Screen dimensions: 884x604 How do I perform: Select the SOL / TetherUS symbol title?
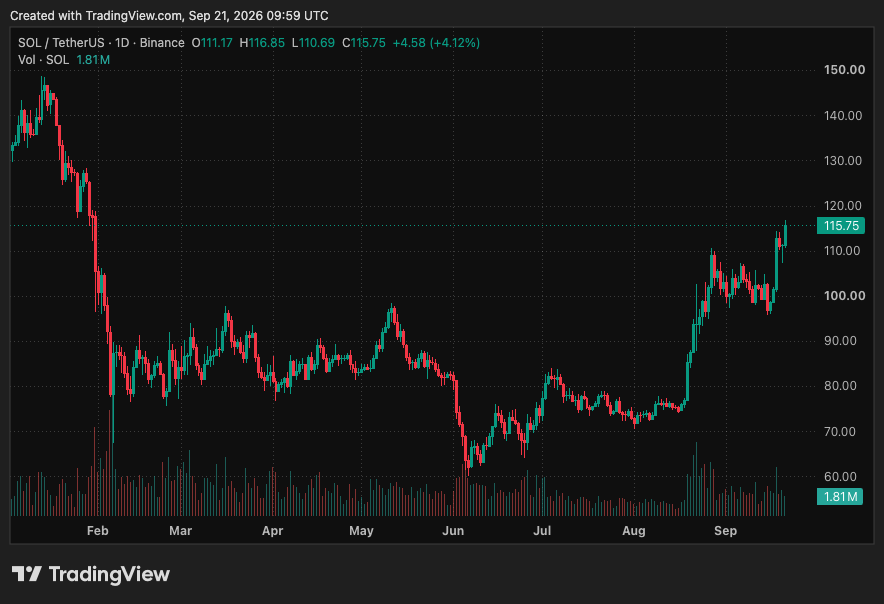(x=61, y=43)
